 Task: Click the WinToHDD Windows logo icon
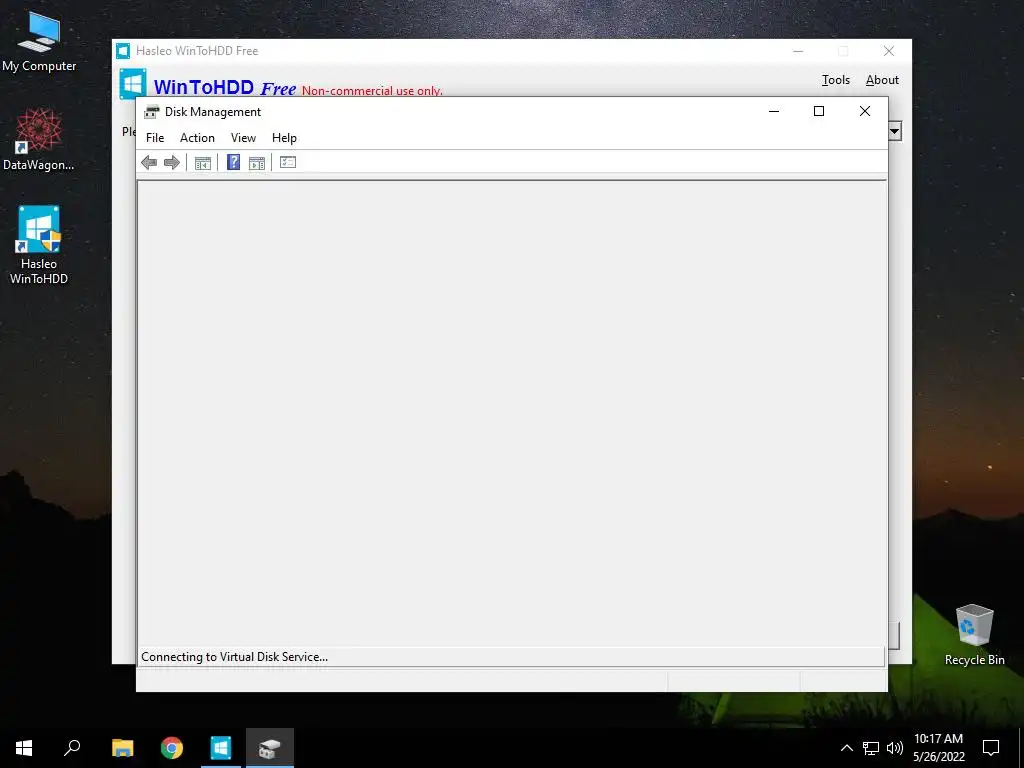[x=133, y=84]
